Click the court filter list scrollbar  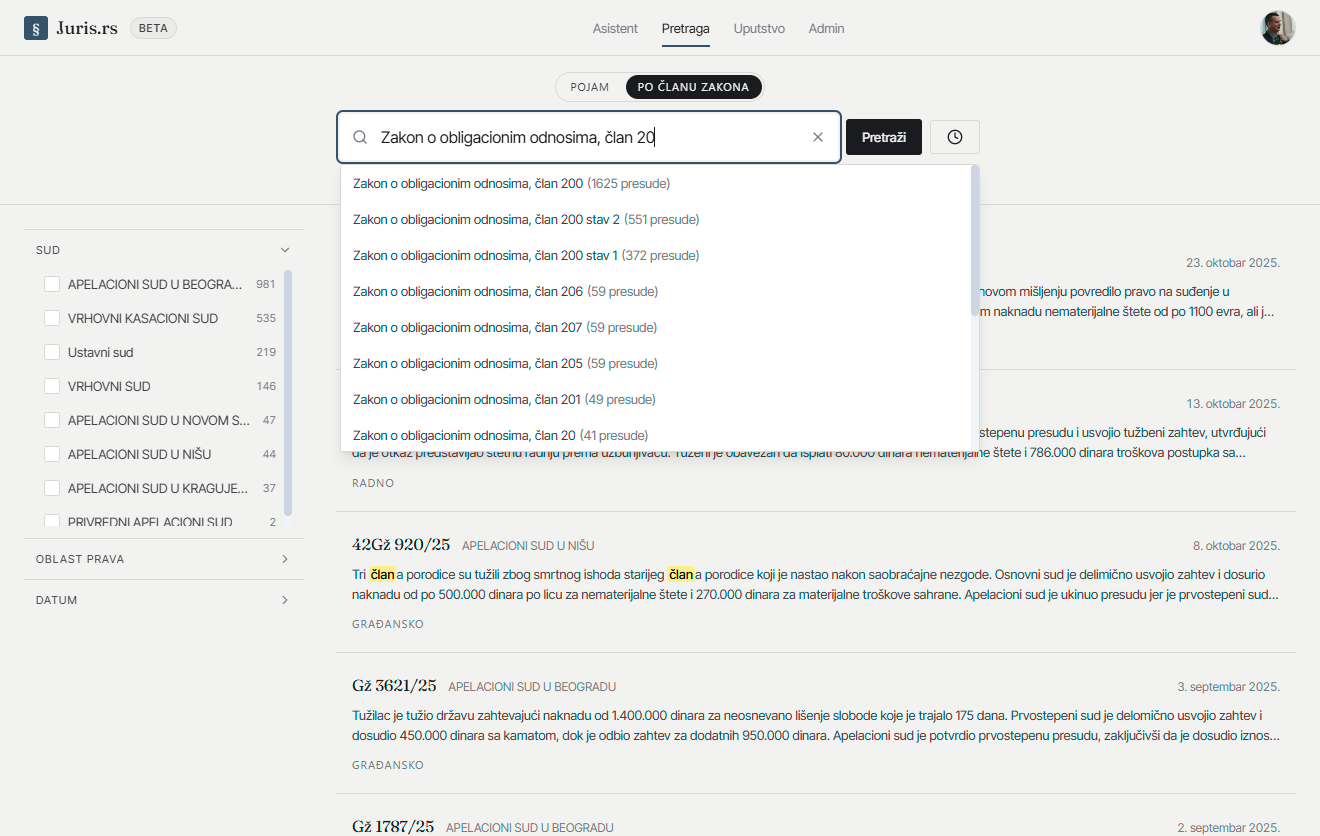pyautogui.click(x=288, y=392)
